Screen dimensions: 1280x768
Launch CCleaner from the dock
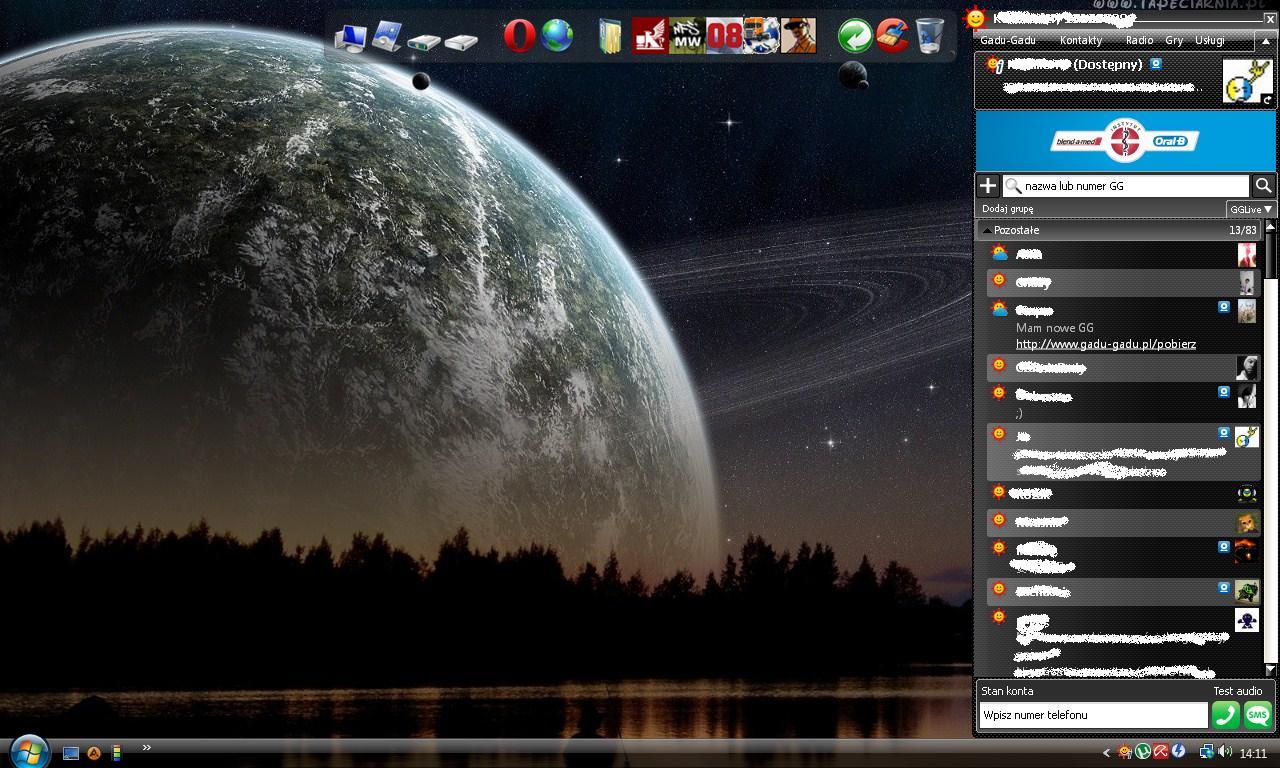coord(892,36)
